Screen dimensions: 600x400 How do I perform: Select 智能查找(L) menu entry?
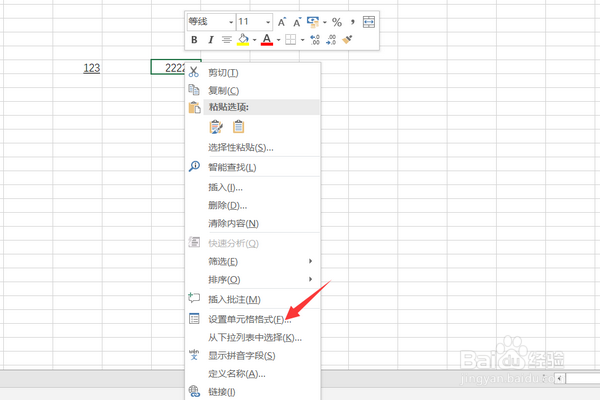click(x=252, y=167)
